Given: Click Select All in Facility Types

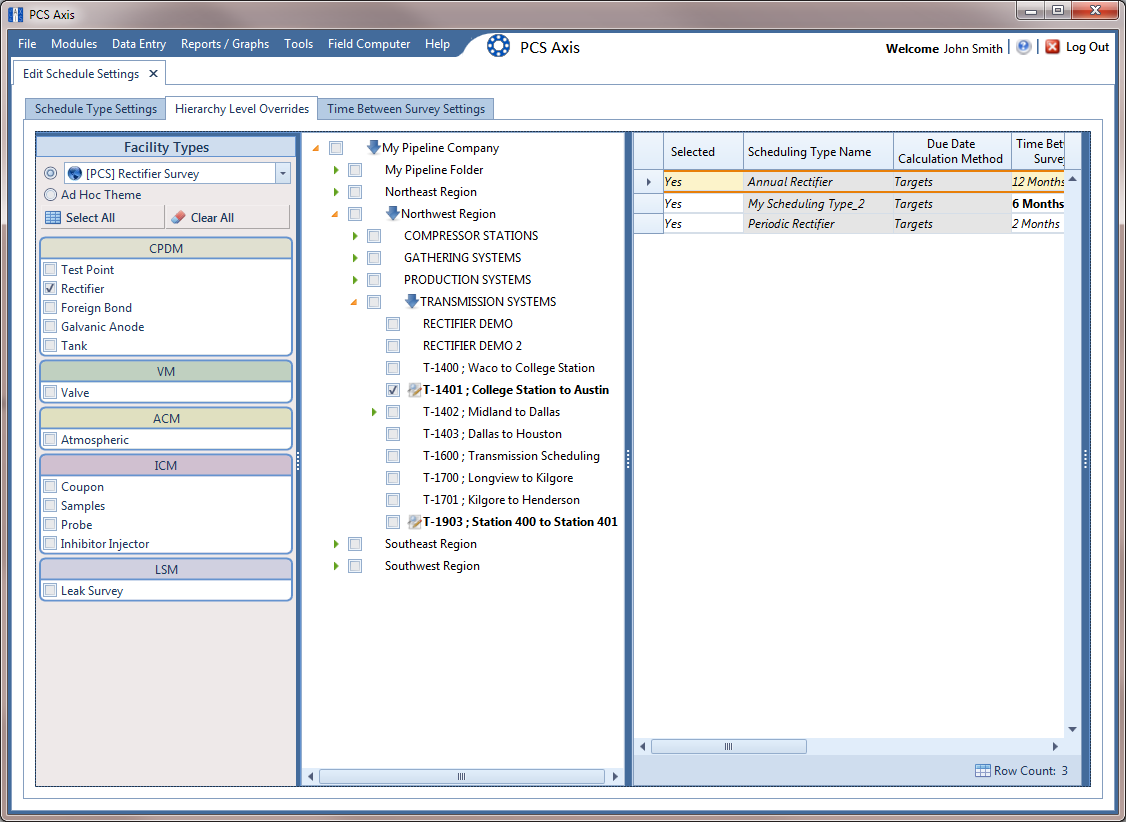Looking at the screenshot, I should tap(102, 218).
